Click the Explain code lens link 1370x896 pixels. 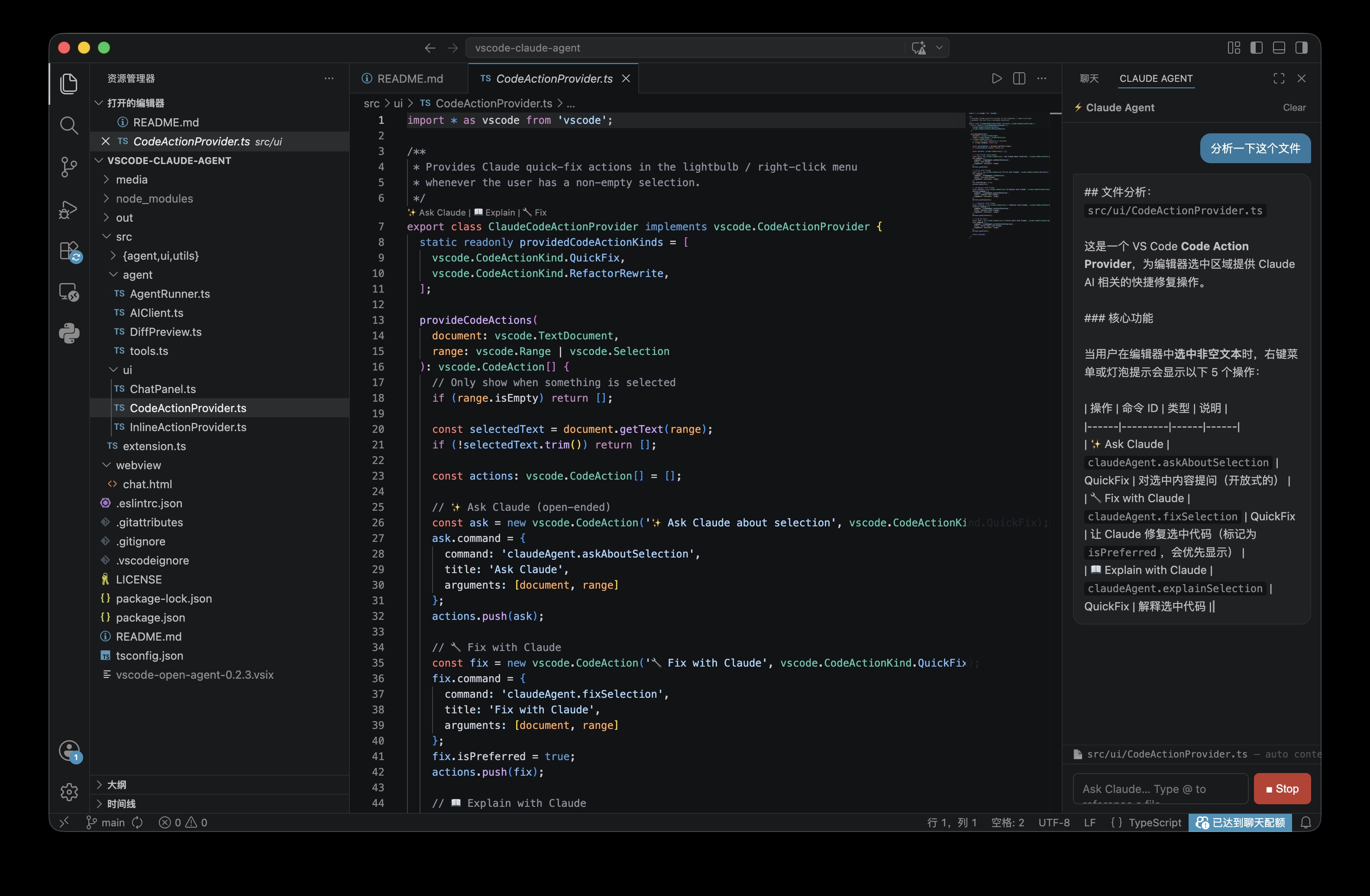pyautogui.click(x=494, y=213)
